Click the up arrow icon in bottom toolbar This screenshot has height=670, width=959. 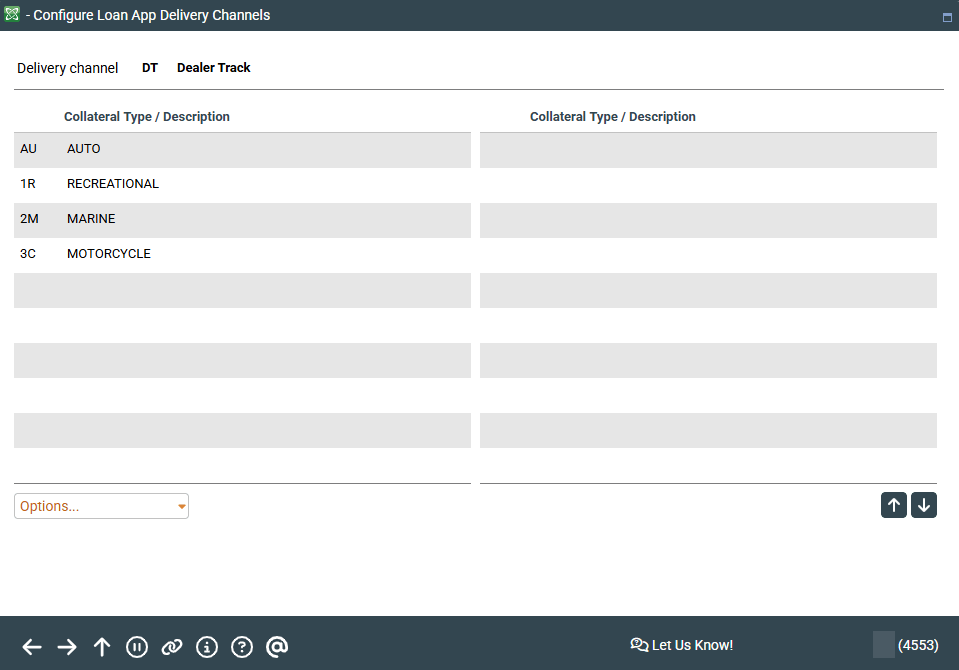(102, 647)
